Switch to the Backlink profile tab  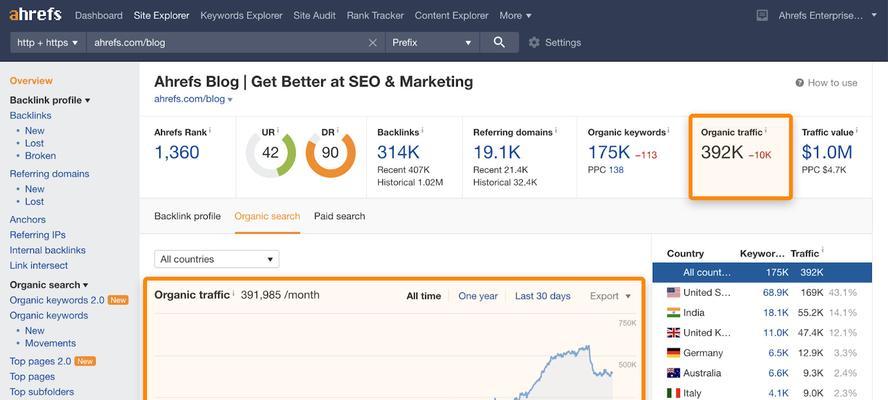click(x=187, y=216)
